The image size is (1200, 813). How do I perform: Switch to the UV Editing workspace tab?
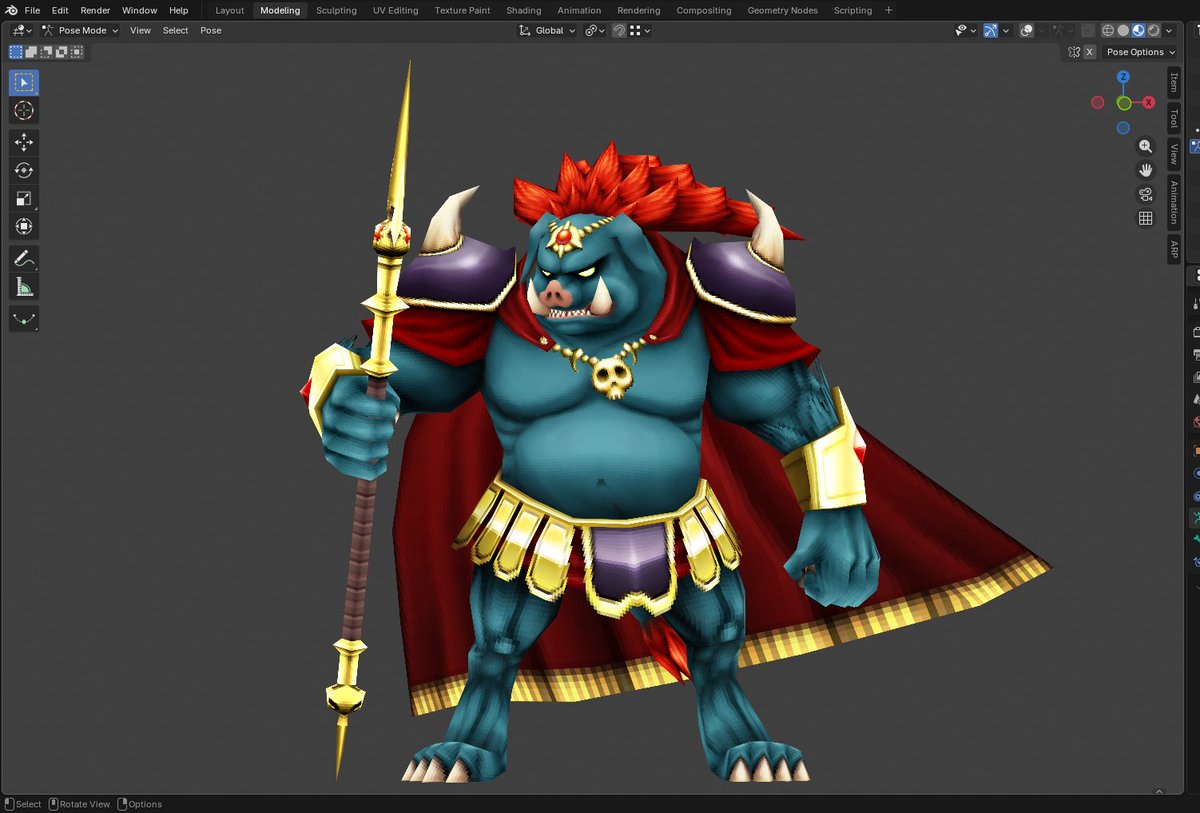click(x=395, y=10)
